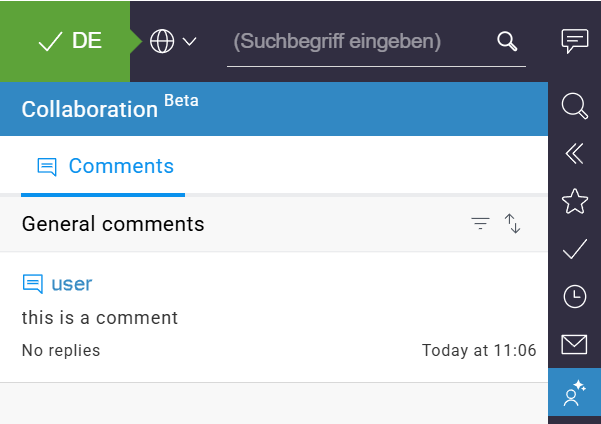Click the envelope mail icon
The width and height of the screenshot is (601, 424).
click(x=574, y=344)
